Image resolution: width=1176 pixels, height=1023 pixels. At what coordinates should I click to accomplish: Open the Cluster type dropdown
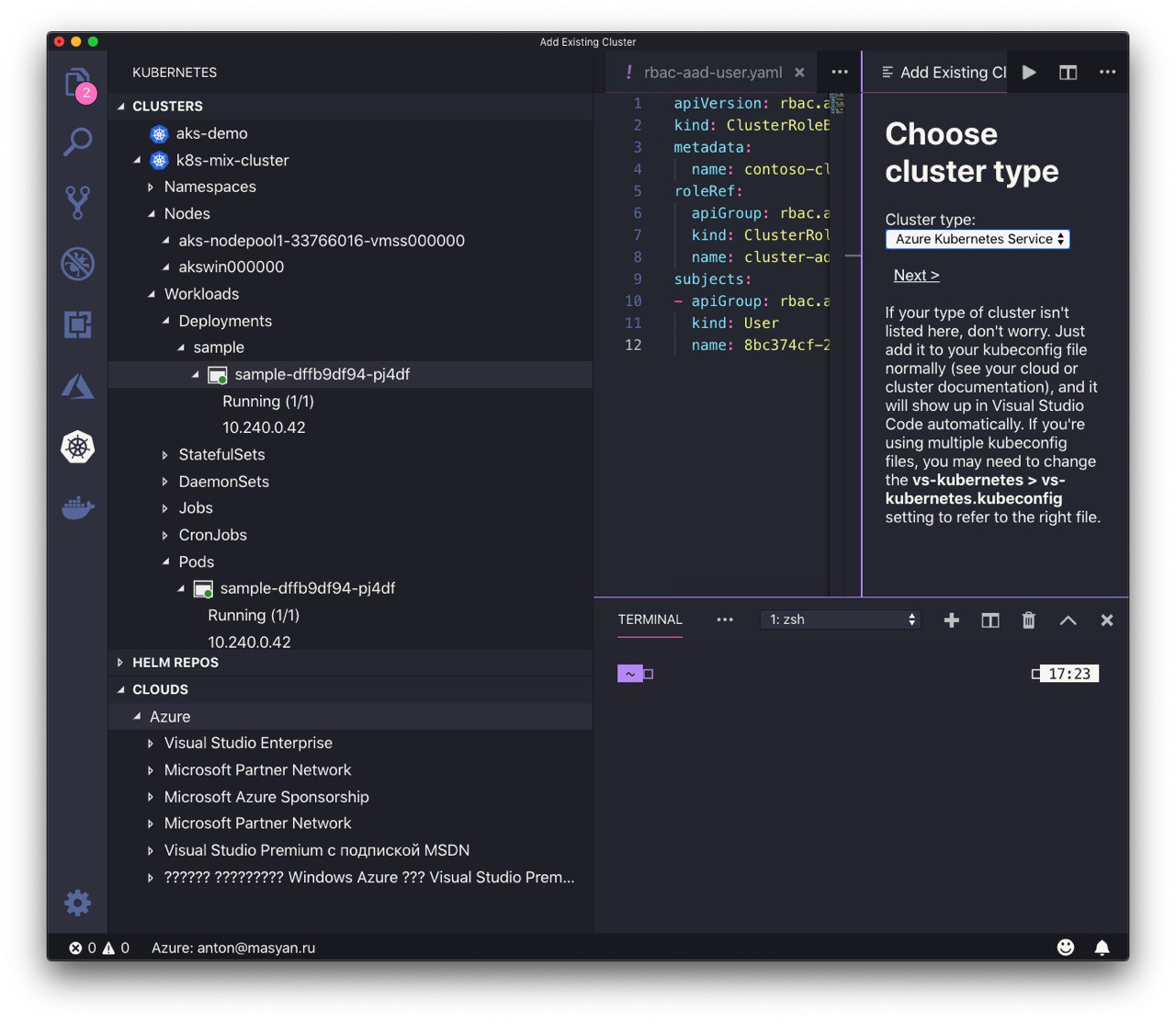(978, 239)
